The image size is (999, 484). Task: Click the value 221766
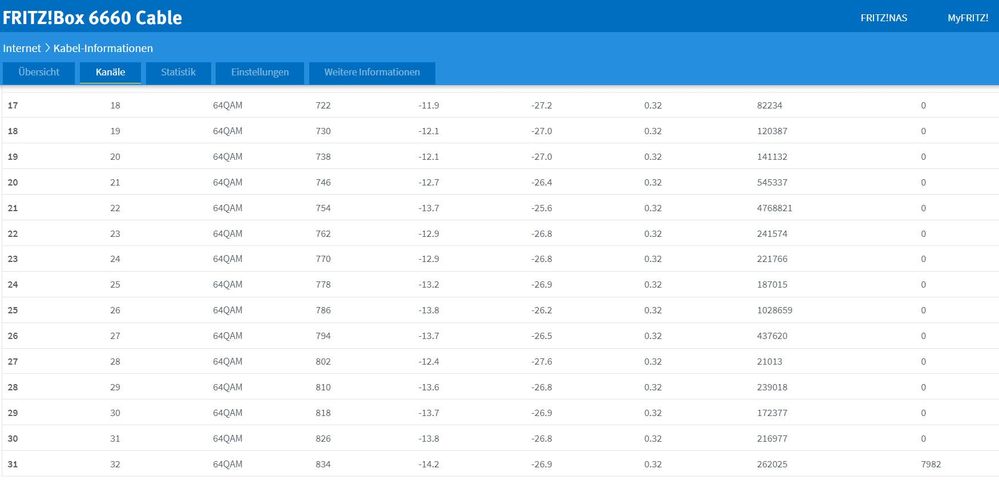tap(772, 259)
